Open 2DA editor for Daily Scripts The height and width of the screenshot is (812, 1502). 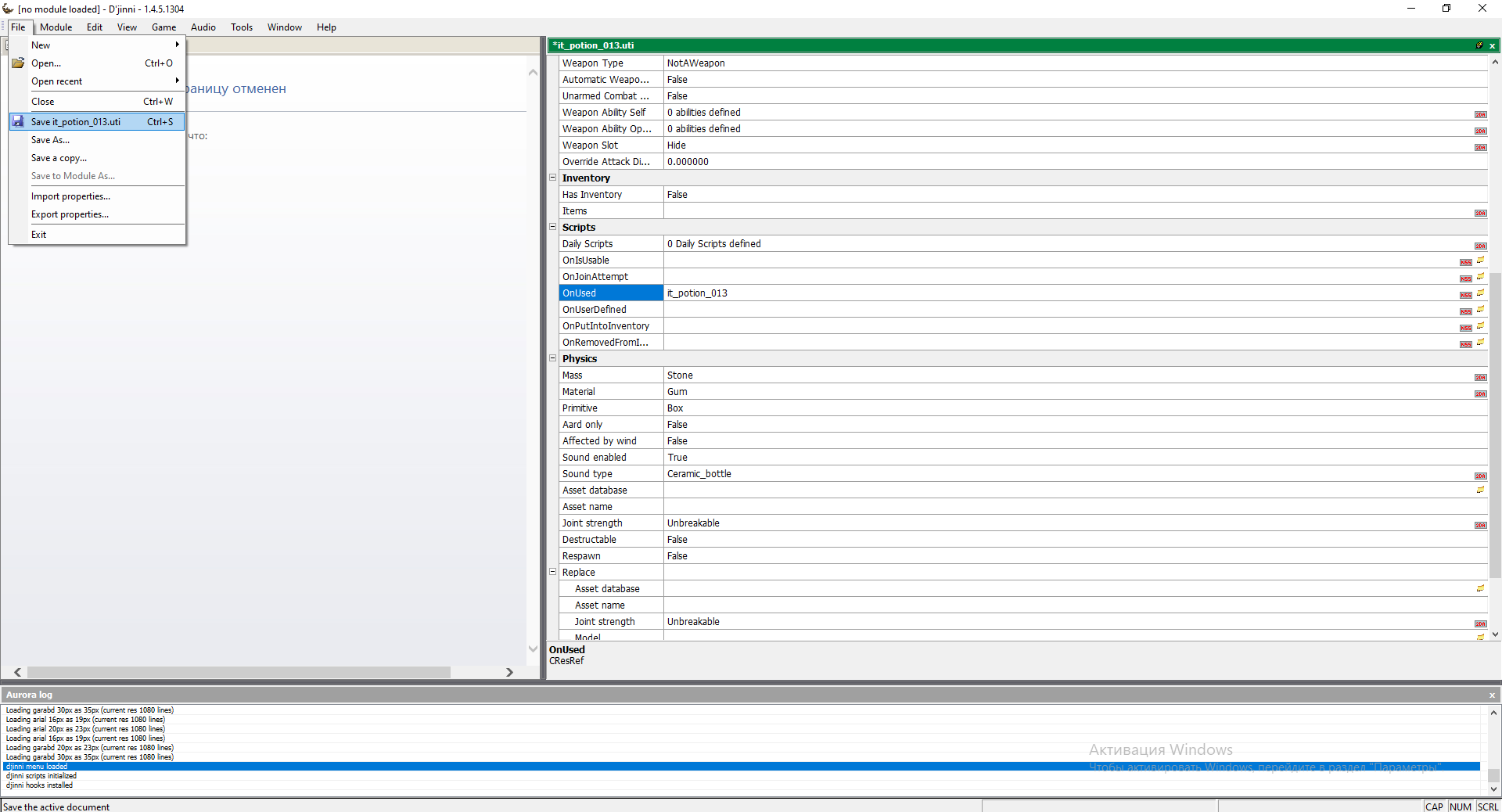tap(1480, 246)
